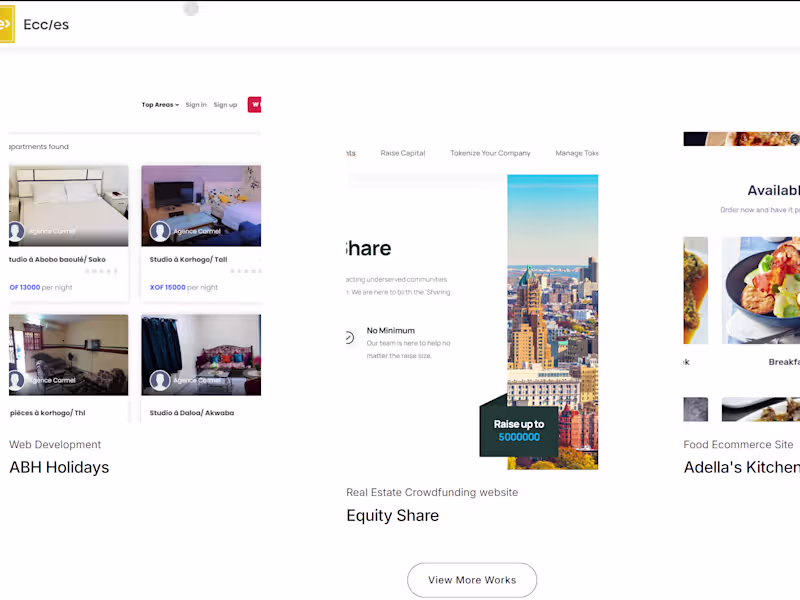Click the red W button in ABH preview
800x600 pixels.
tap(255, 105)
